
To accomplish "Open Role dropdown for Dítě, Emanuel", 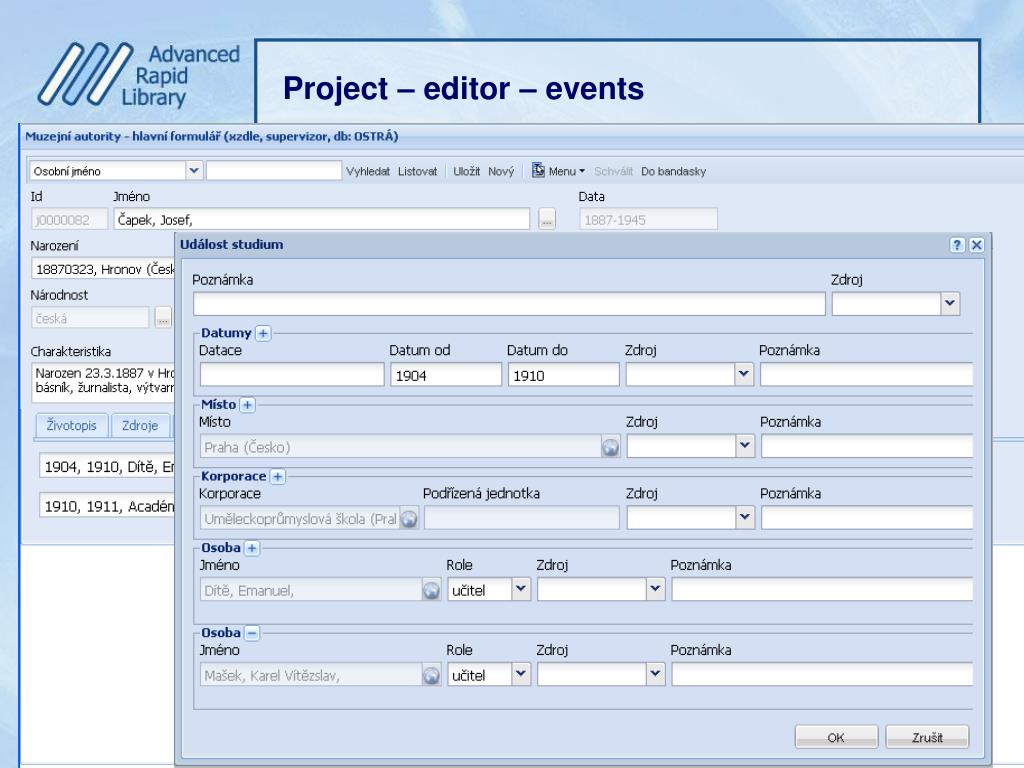I will tap(520, 589).
